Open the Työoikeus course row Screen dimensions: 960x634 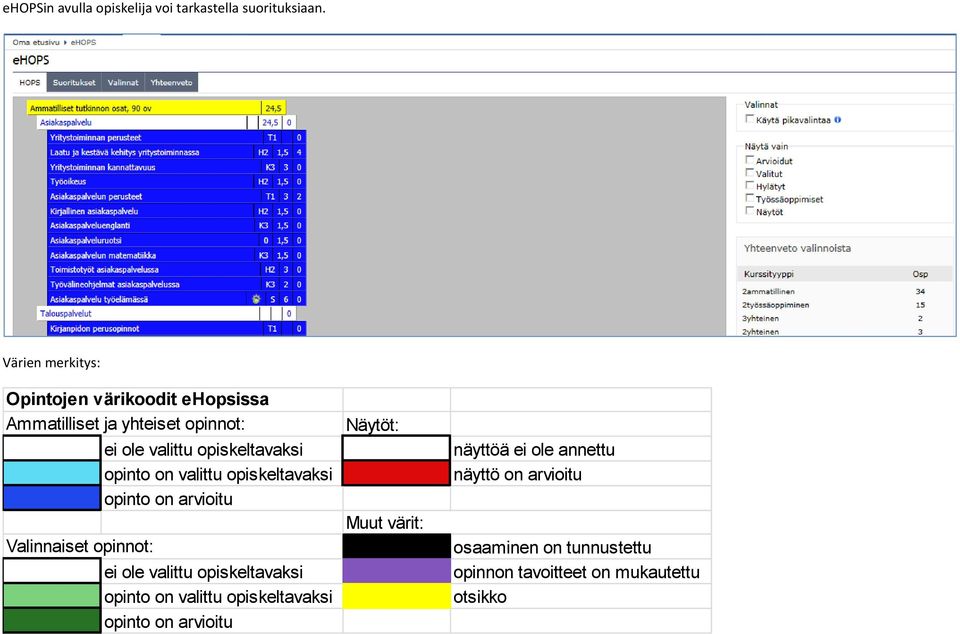click(177, 182)
